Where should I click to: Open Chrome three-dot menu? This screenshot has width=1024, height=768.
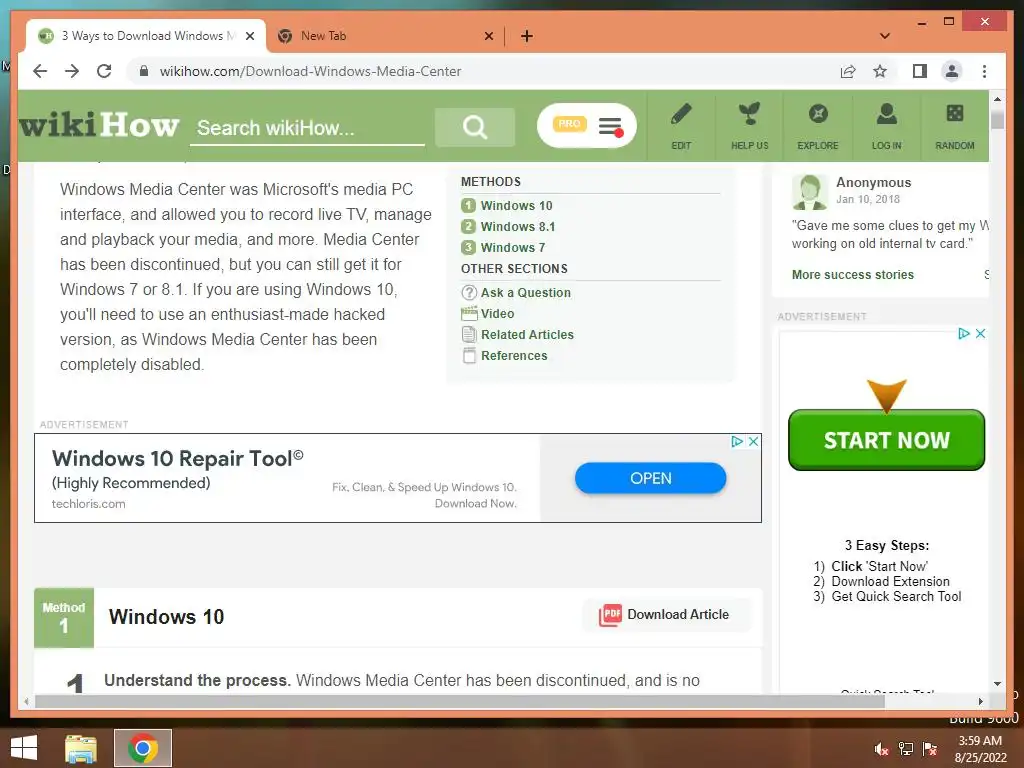(984, 71)
